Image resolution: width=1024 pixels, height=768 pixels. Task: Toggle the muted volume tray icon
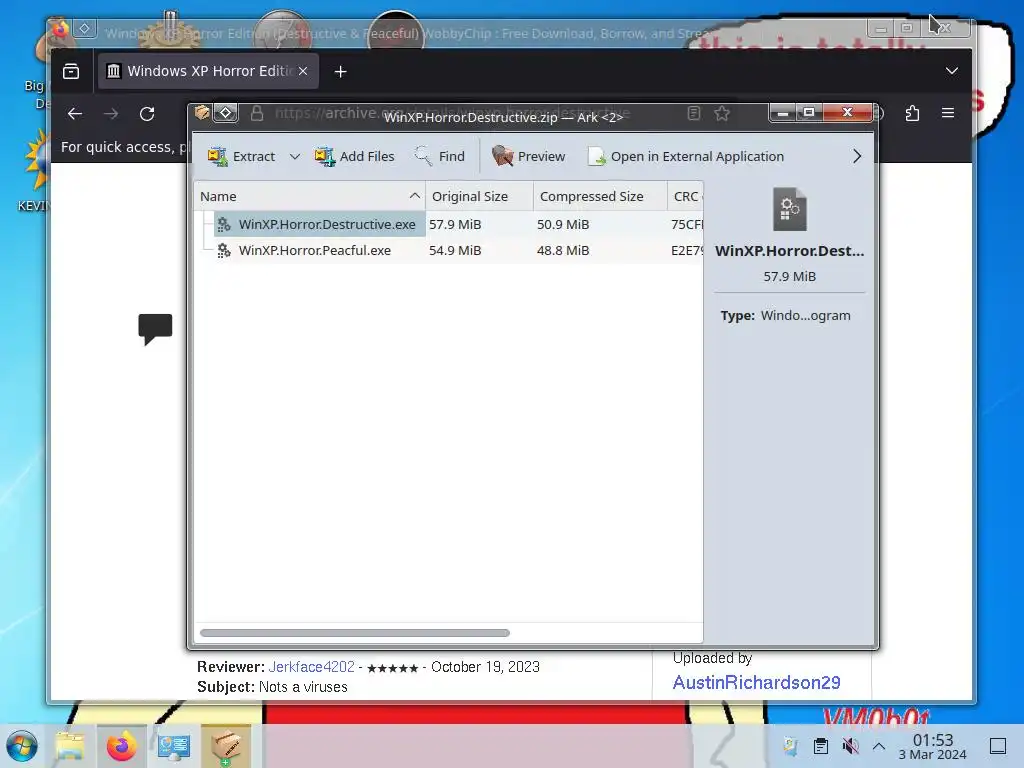pos(850,746)
